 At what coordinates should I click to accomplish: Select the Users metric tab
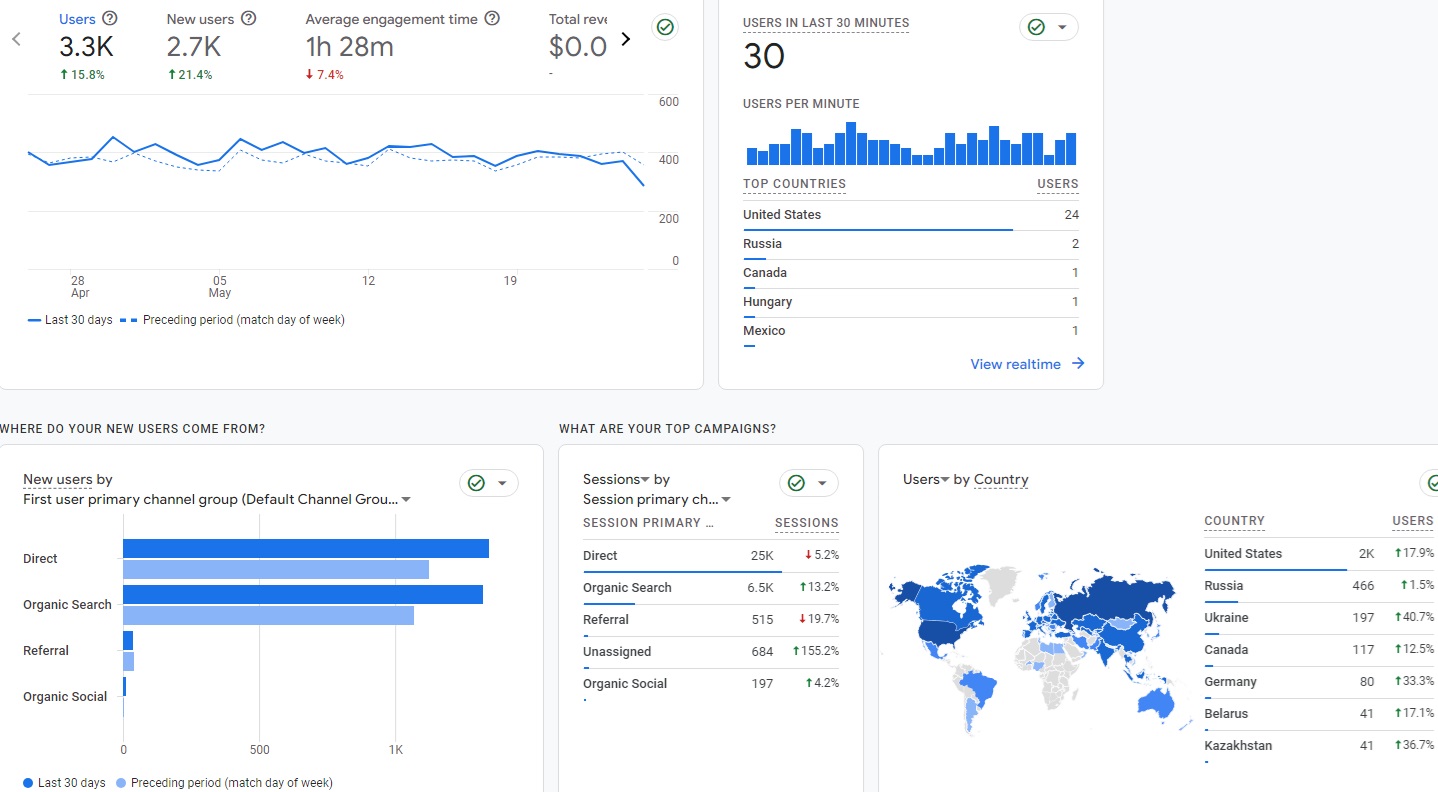86,45
